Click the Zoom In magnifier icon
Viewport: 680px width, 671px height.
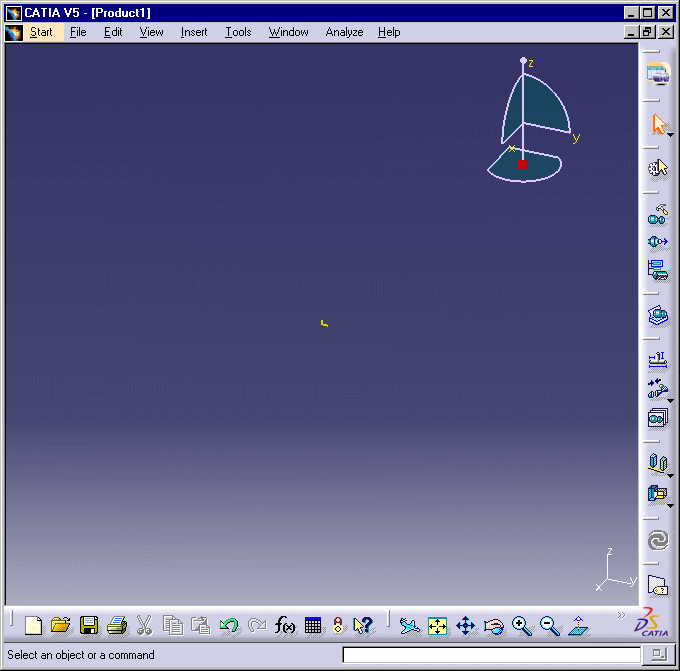click(x=521, y=626)
